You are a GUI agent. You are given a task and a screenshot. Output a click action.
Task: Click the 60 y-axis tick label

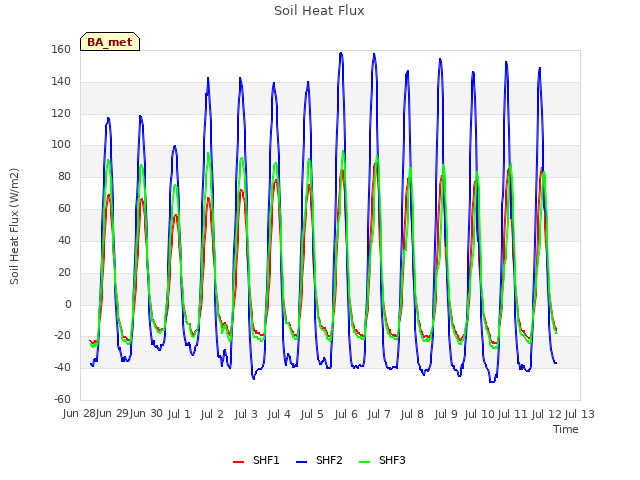(x=64, y=208)
